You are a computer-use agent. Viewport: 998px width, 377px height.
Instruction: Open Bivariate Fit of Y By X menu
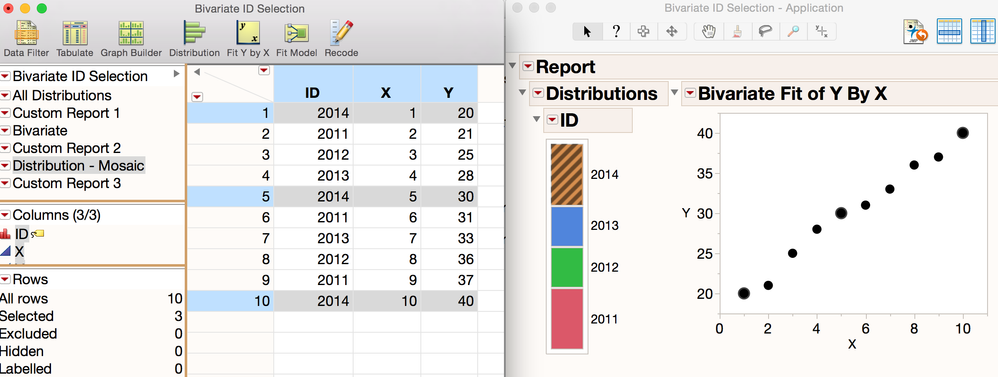(x=689, y=94)
